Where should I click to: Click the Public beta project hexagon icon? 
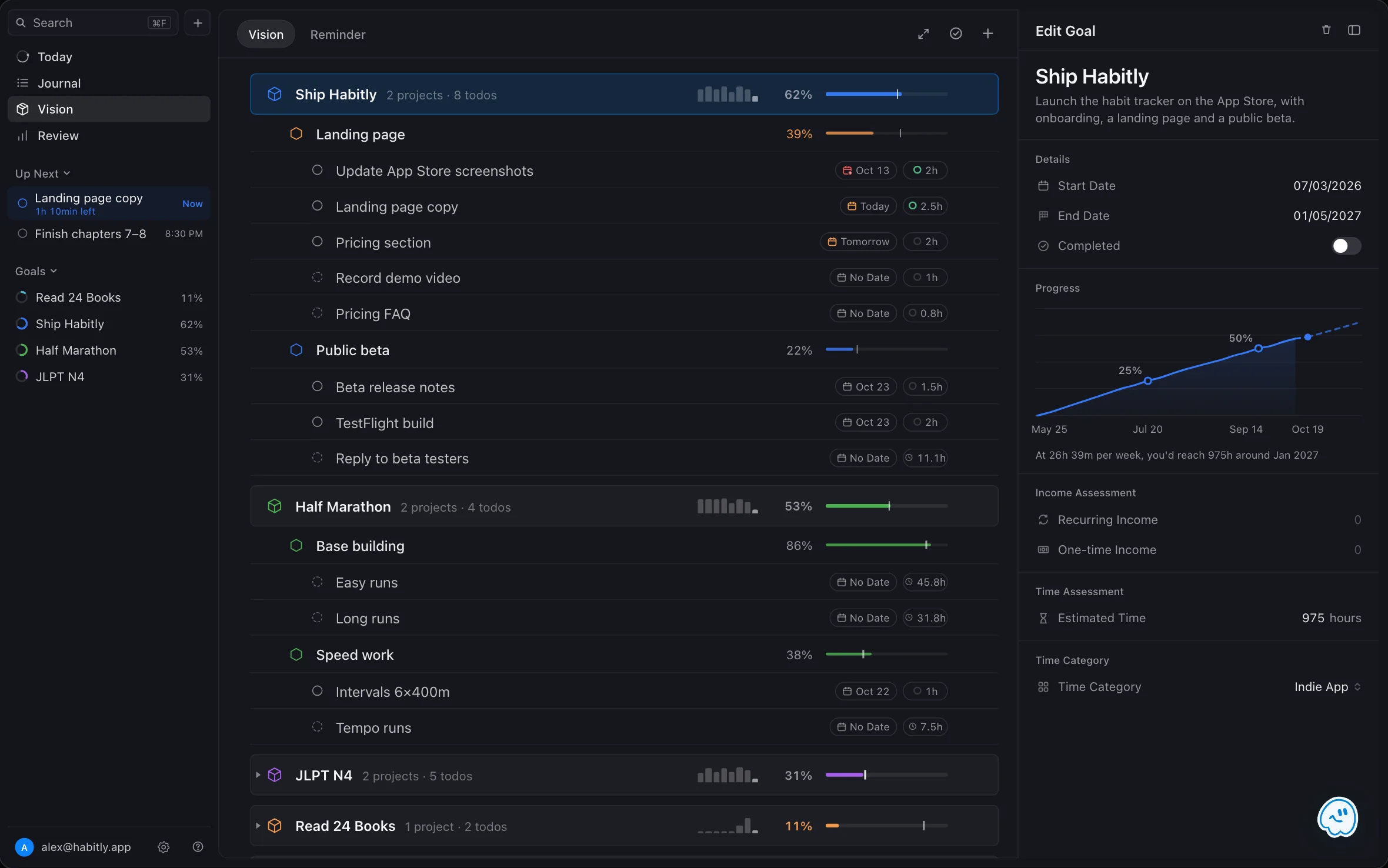pyautogui.click(x=296, y=350)
